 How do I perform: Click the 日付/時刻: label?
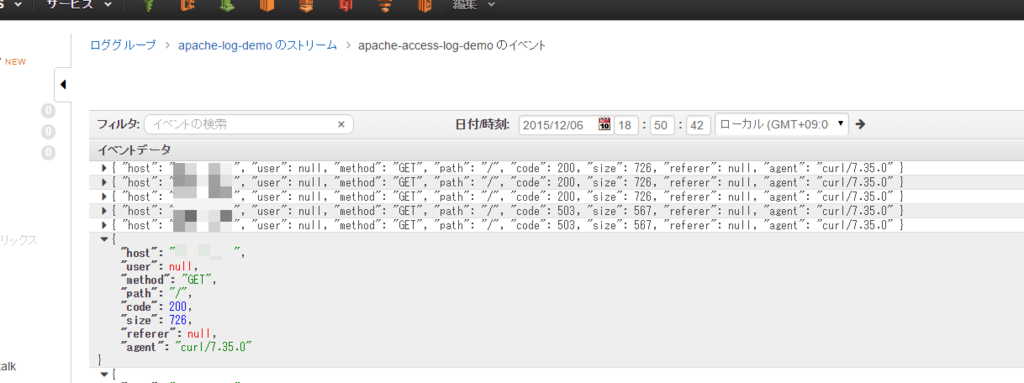point(482,124)
